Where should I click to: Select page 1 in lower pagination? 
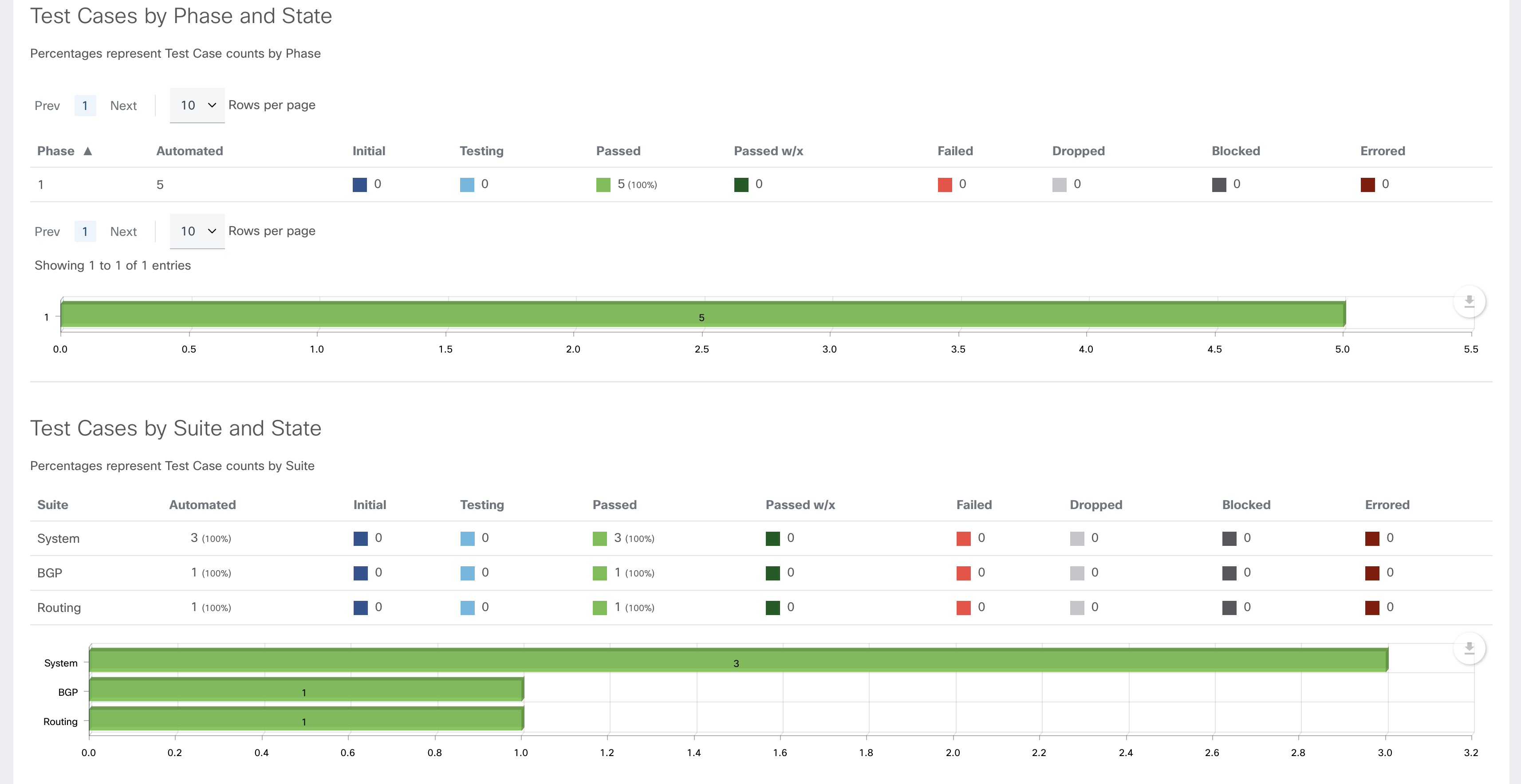click(x=85, y=232)
